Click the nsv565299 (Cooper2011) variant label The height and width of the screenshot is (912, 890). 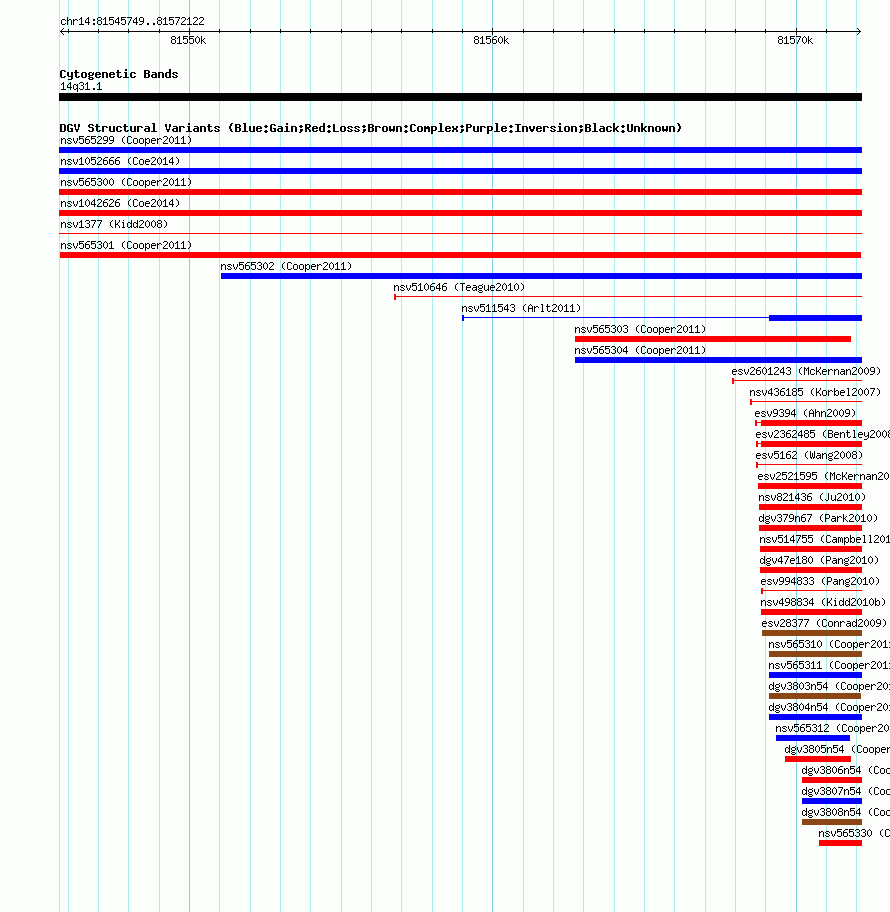(x=126, y=140)
